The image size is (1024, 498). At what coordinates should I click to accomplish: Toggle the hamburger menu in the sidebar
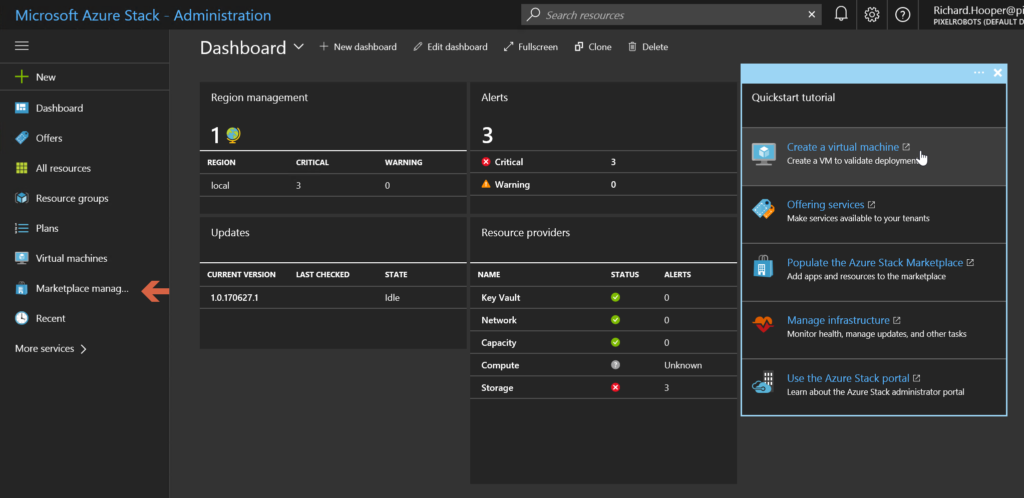coord(22,46)
